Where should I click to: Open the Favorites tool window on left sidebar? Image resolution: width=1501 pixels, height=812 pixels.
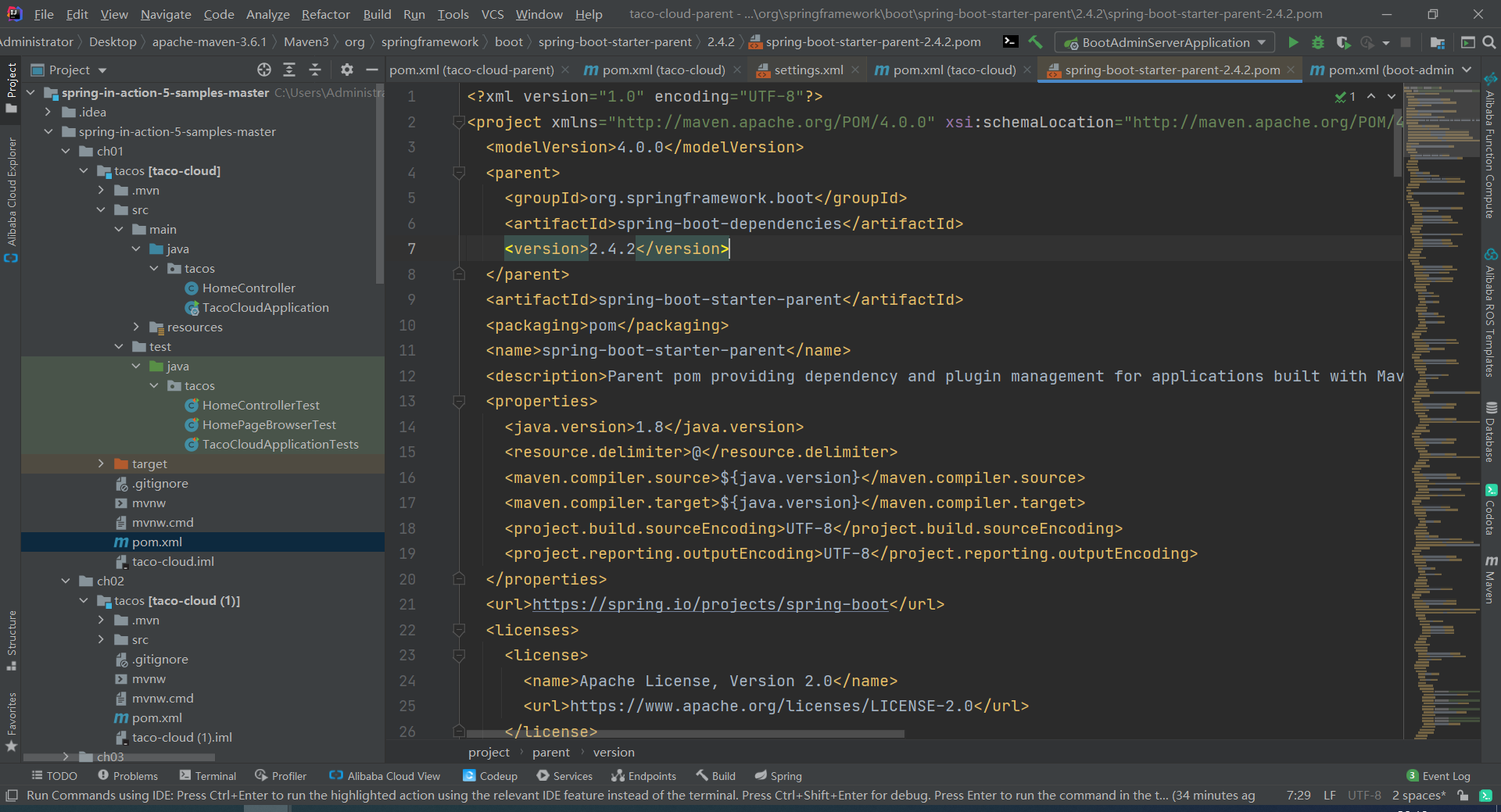[x=11, y=721]
